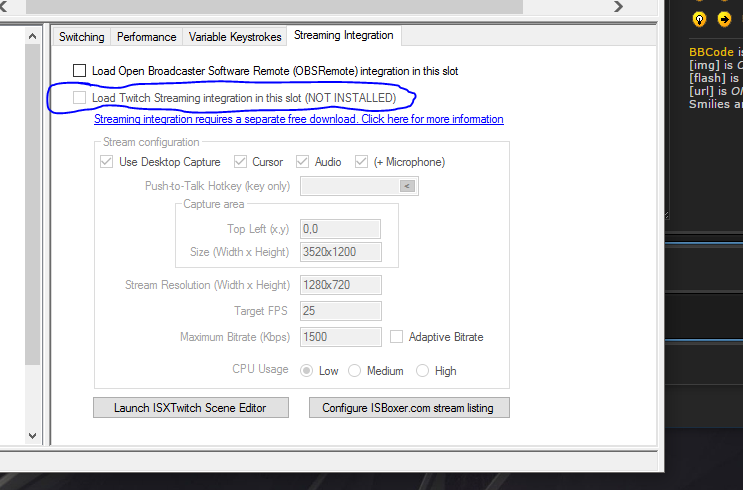This screenshot has height=490, width=743.
Task: Configure ISBoxer.com stream listing
Action: (409, 408)
